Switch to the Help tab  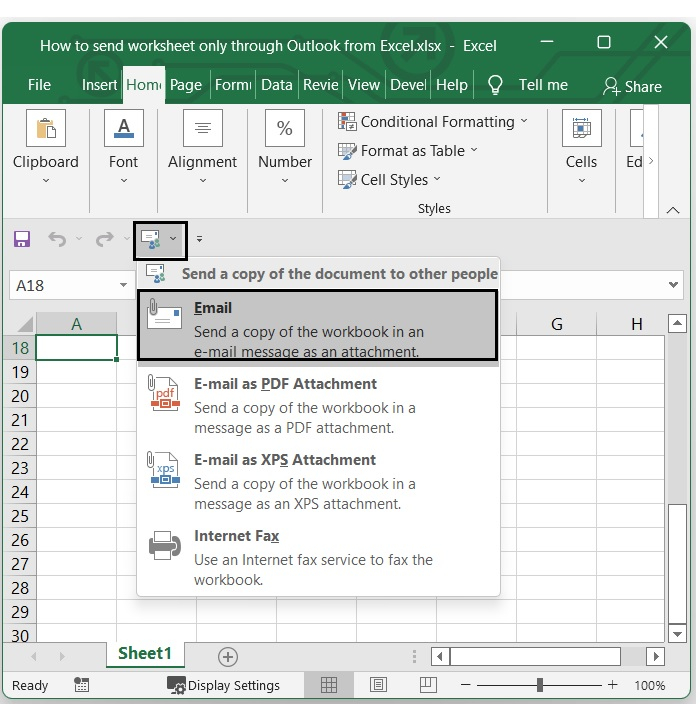[452, 85]
